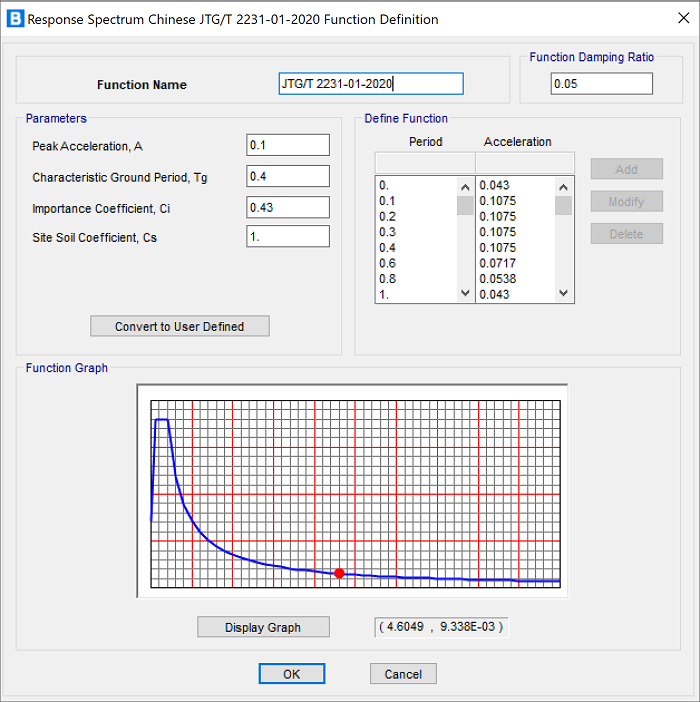
Task: Click the Acceleration list scrollbar thumb
Action: (x=563, y=205)
